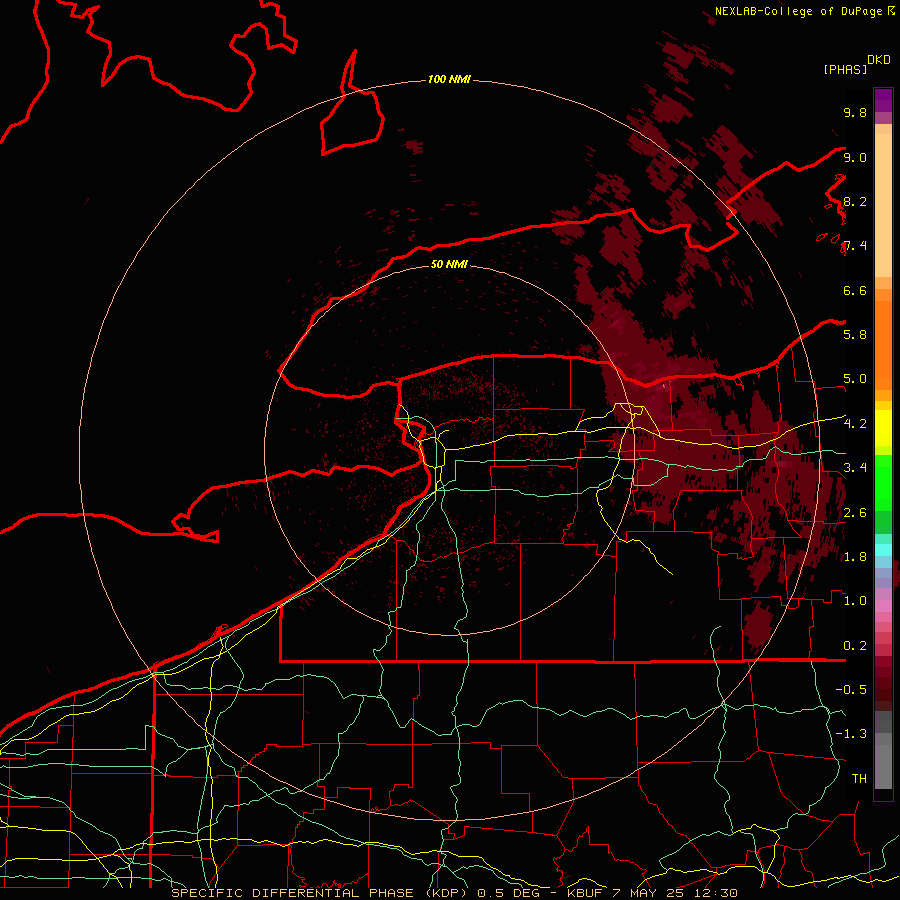This screenshot has height=900, width=900.
Task: Click the 50 NMI range ring label
Action: pyautogui.click(x=449, y=264)
